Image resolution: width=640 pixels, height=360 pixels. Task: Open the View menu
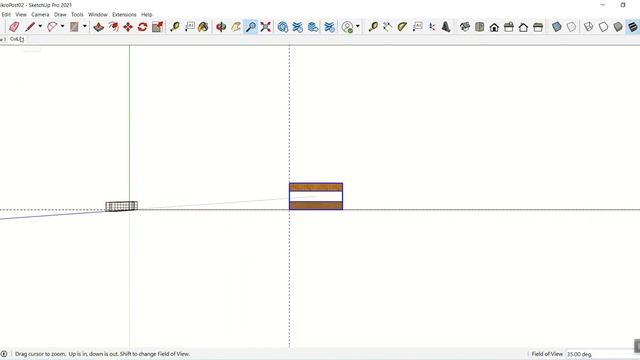[21, 14]
